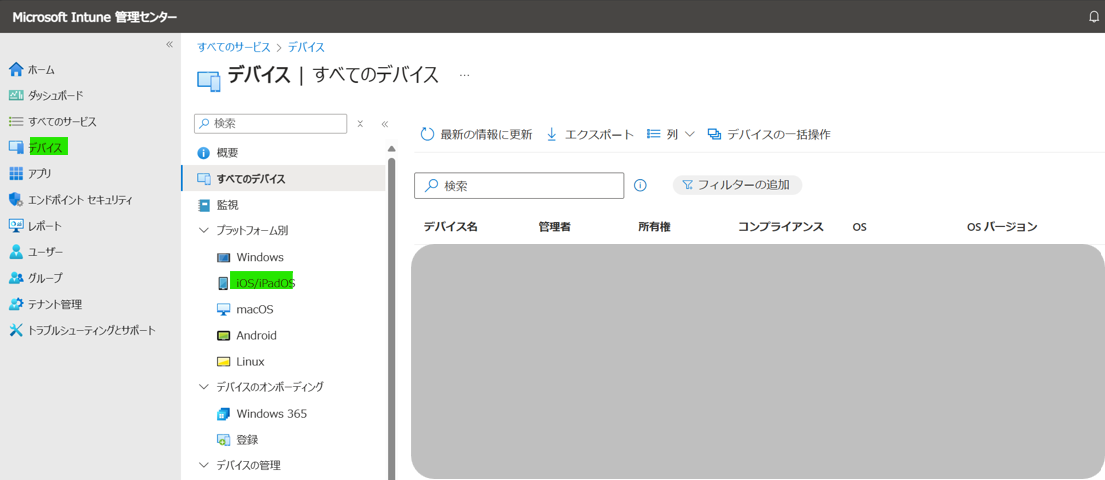Screen dimensions: 1105x480
Task: Click the Linux platform icon
Action: tap(223, 362)
